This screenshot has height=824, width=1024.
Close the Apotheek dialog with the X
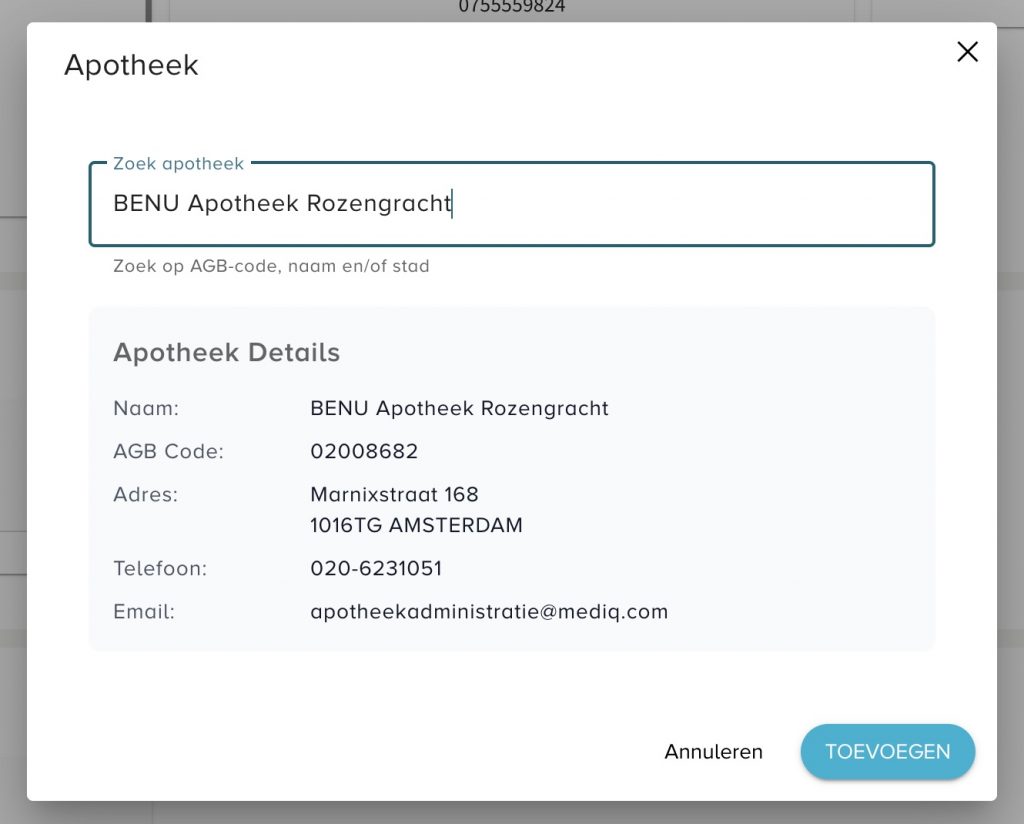(x=967, y=52)
